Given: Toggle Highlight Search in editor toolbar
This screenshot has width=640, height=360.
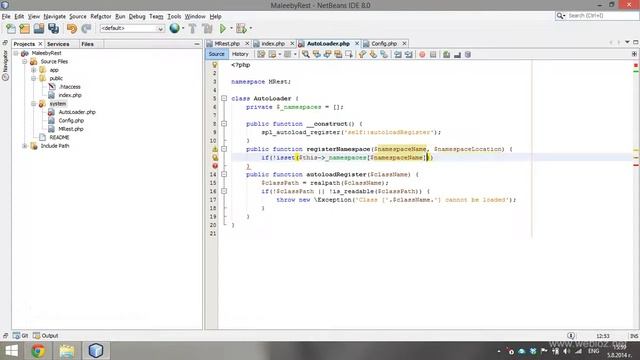Looking at the screenshot, I should pyautogui.click(x=338, y=54).
